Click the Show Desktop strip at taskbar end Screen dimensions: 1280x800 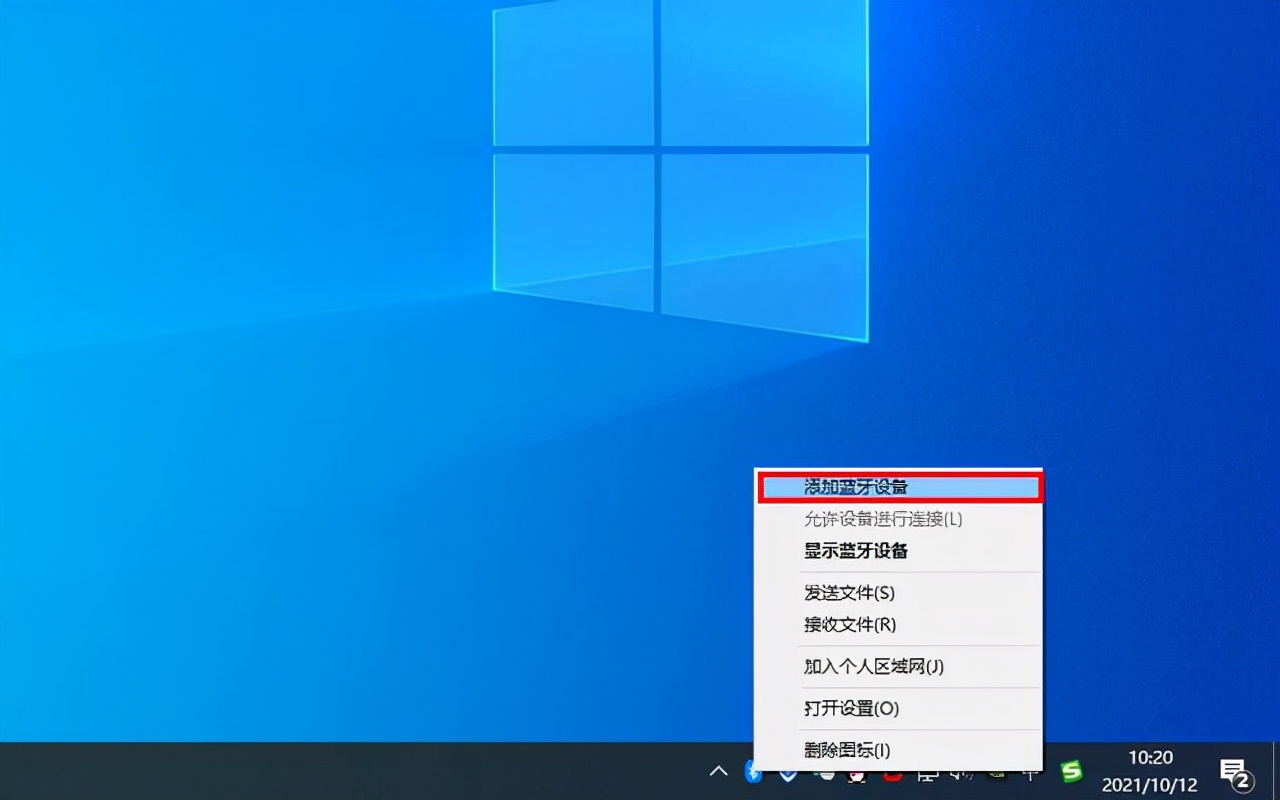(x=1276, y=771)
